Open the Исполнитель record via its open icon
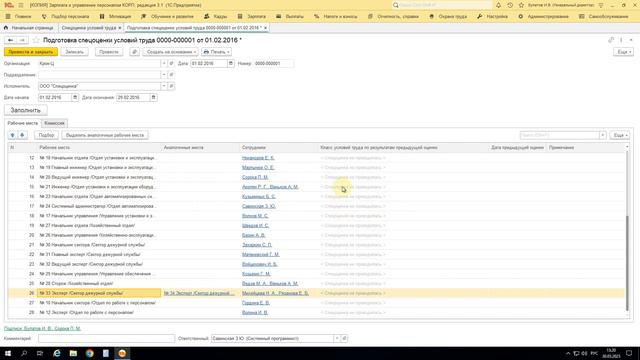Screen dimensions: 640x360 tap(171, 86)
